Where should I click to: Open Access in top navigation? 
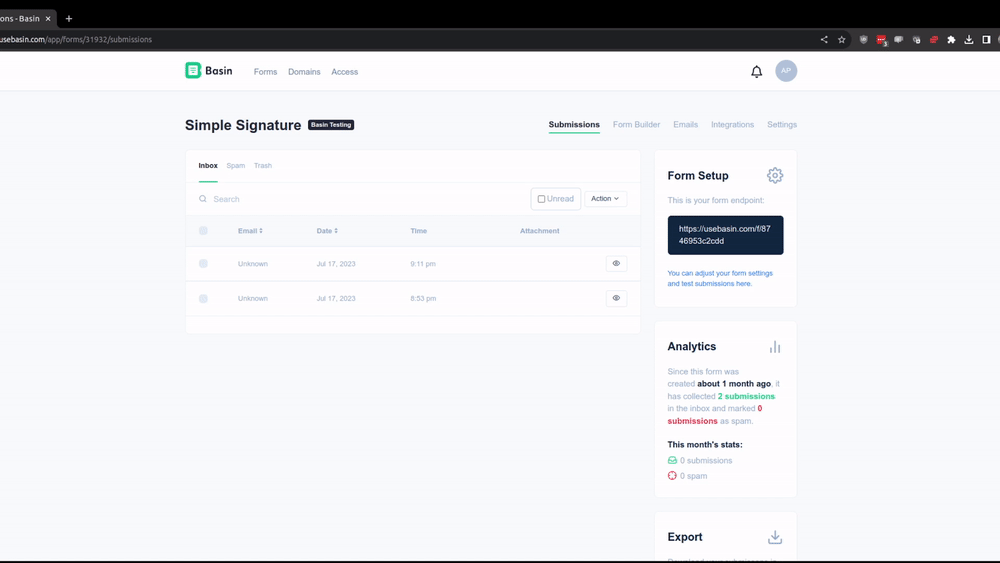click(344, 72)
